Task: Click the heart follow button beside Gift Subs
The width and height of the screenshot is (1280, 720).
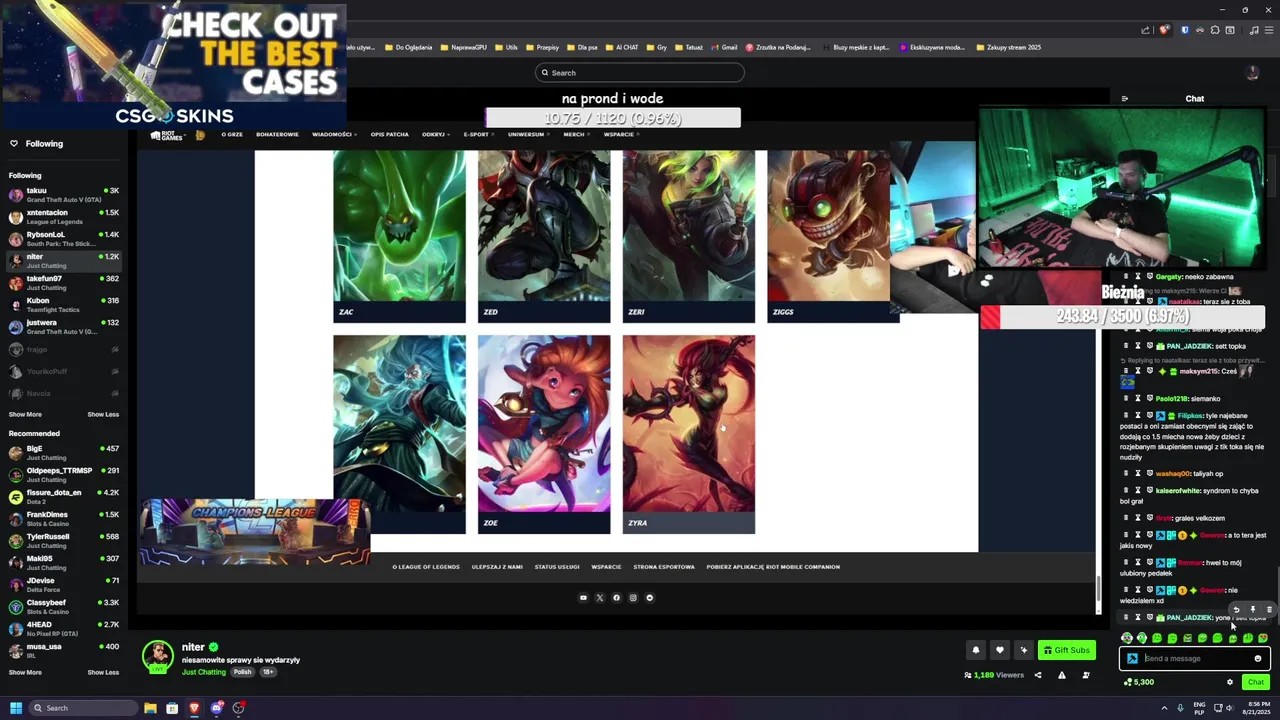Action: 999,650
